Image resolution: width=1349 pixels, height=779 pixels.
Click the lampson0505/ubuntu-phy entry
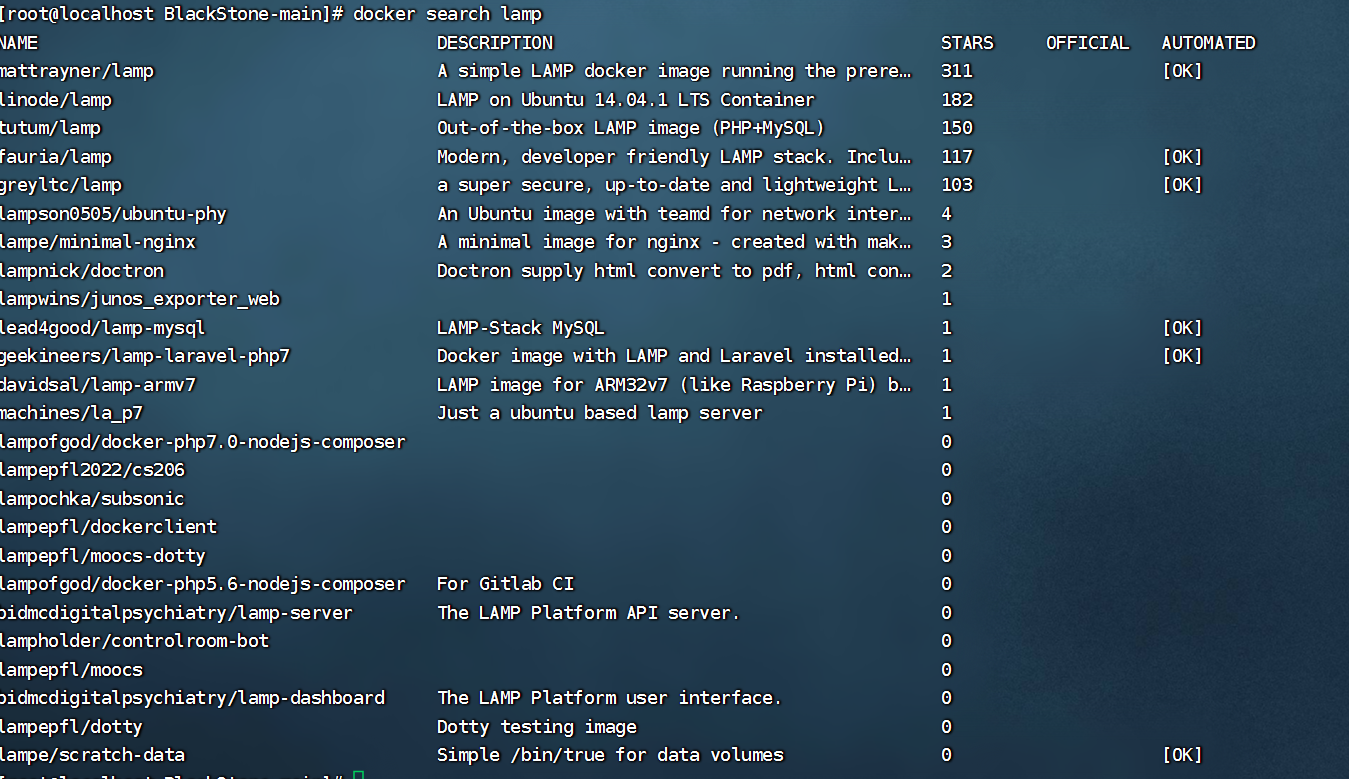pyautogui.click(x=114, y=214)
